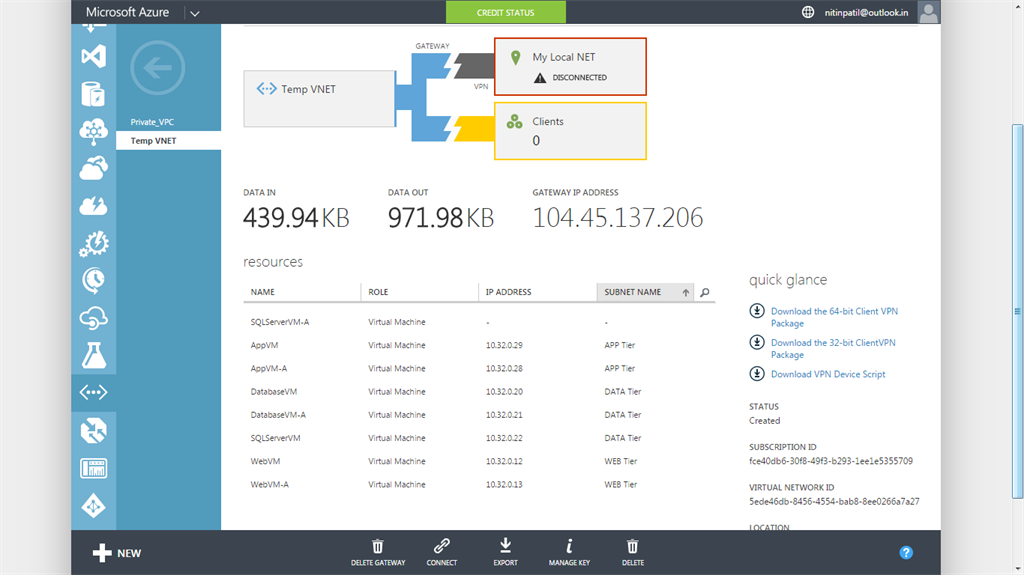The image size is (1024, 575).
Task: Select the DatabaseVM-A resource row
Action: coord(479,415)
